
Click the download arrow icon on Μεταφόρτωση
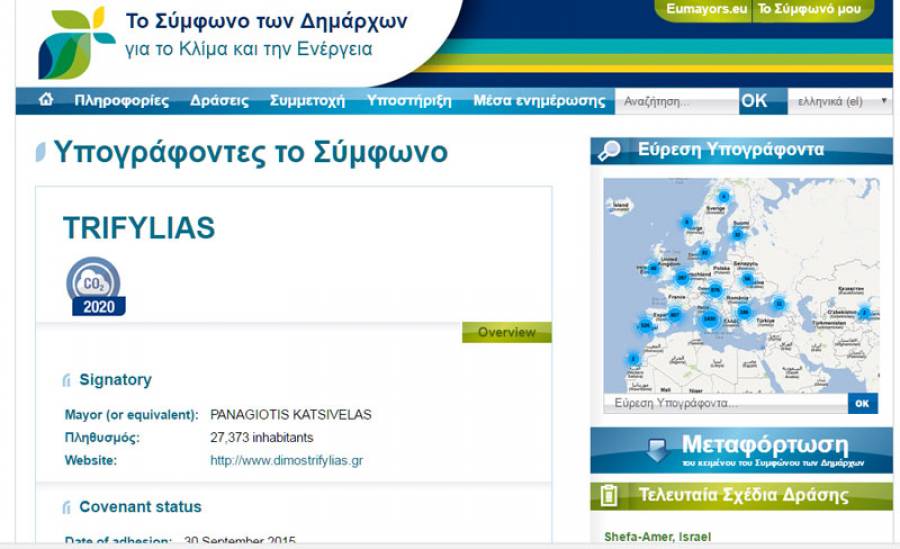657,449
